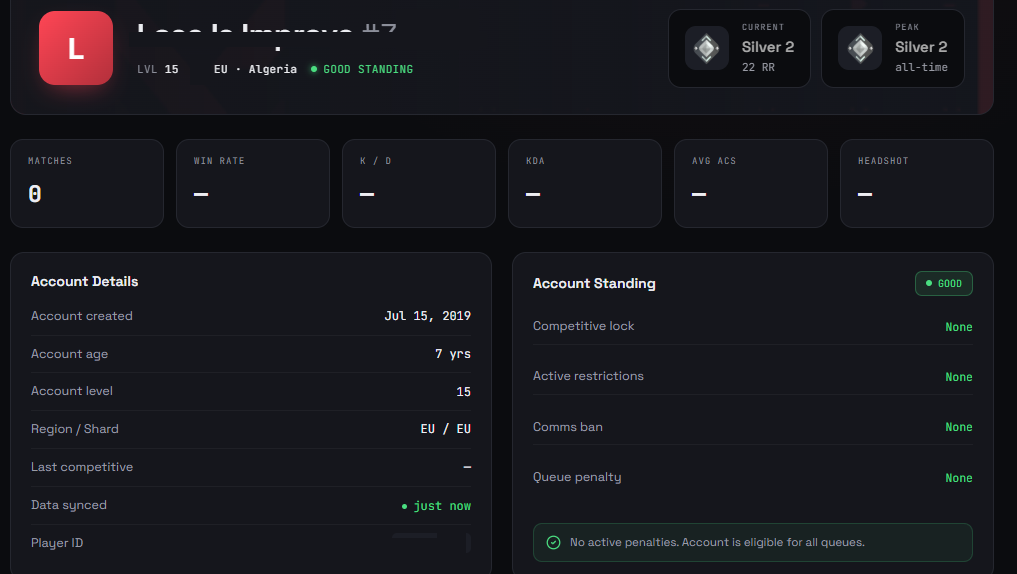Click the 'Active restrictions' label
The height and width of the screenshot is (574, 1017).
point(588,376)
